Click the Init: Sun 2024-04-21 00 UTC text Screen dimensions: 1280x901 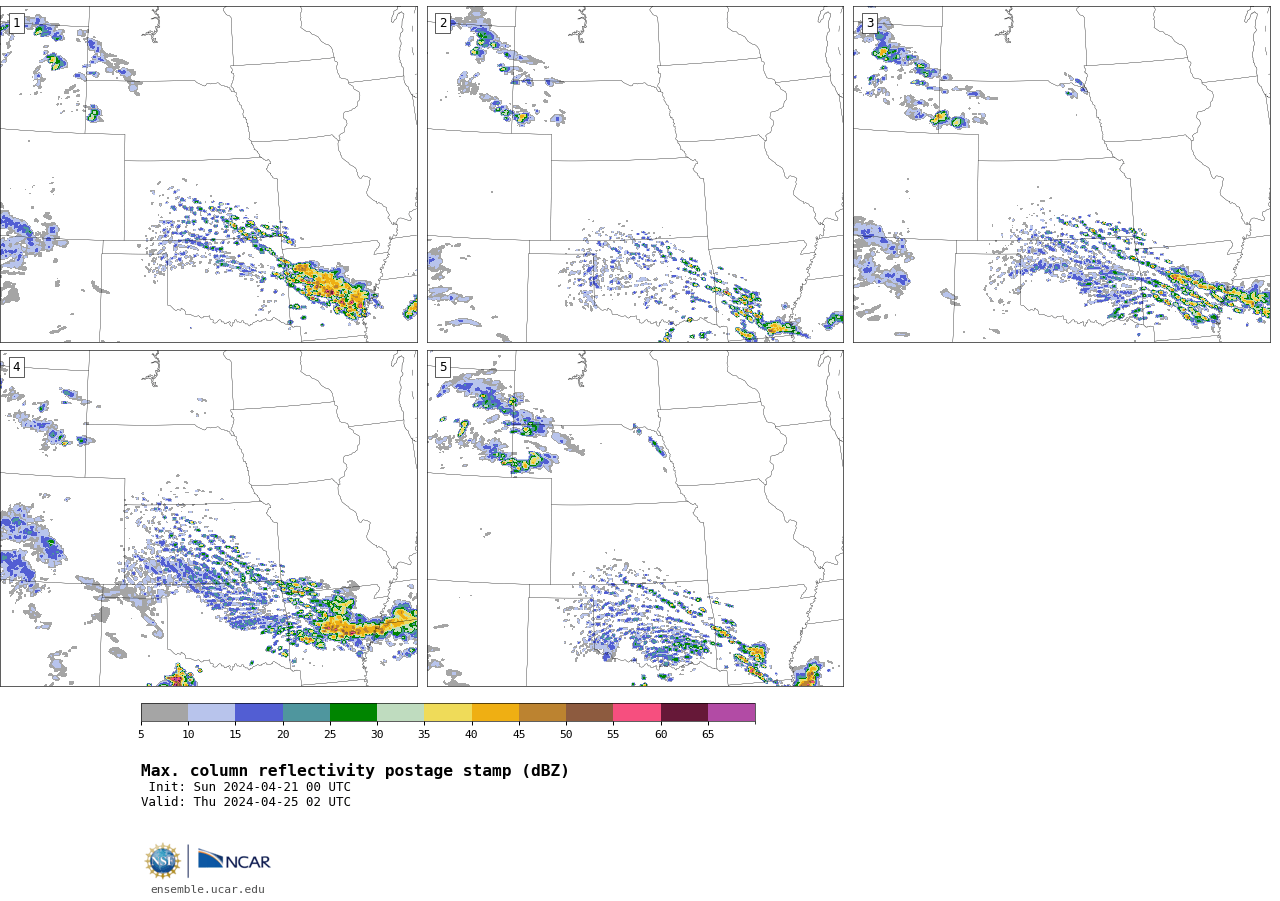pos(250,787)
